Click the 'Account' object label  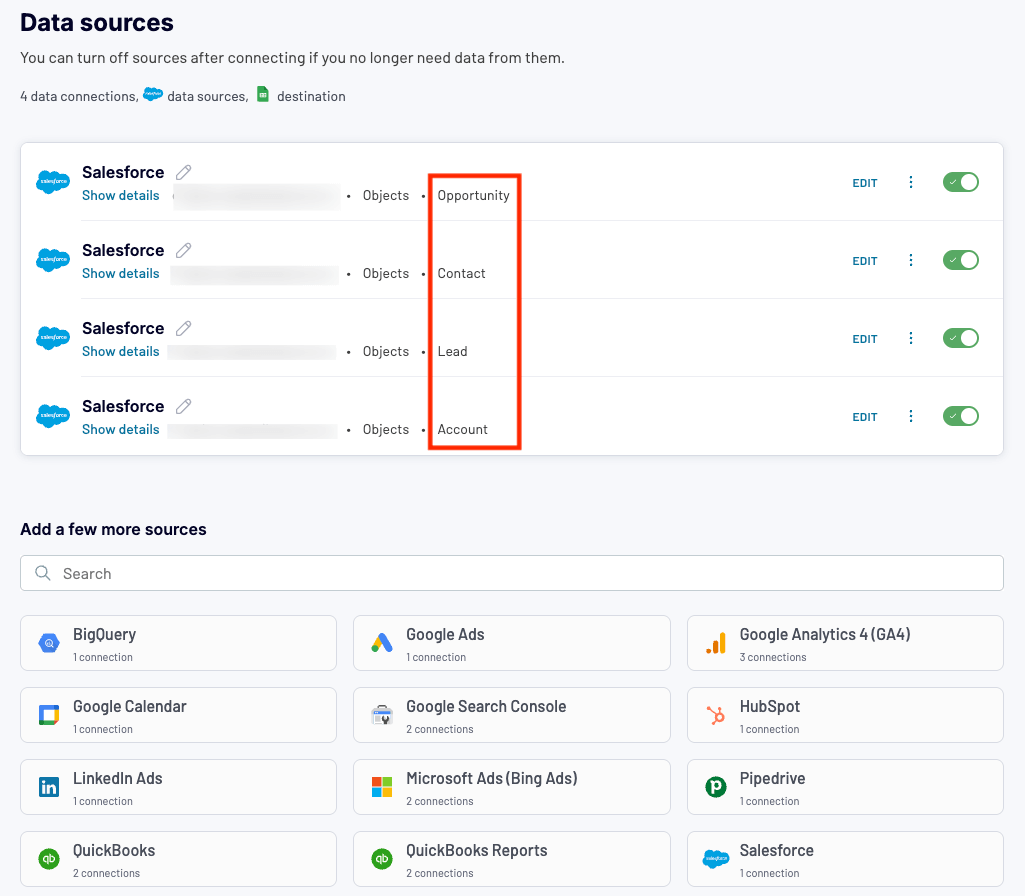[x=462, y=429]
